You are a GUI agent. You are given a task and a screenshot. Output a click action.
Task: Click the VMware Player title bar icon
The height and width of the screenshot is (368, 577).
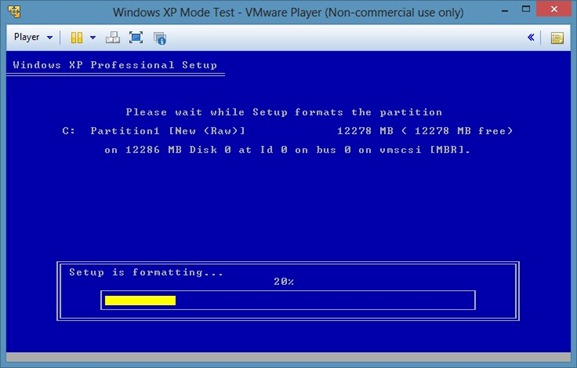pos(15,12)
